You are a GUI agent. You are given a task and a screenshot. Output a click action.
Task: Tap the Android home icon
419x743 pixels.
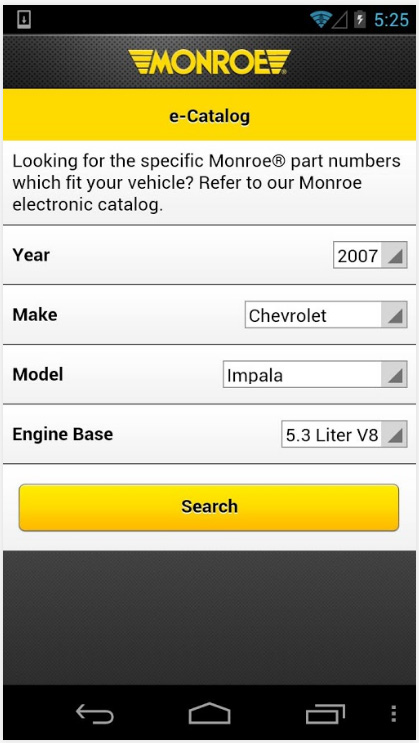pyautogui.click(x=210, y=714)
